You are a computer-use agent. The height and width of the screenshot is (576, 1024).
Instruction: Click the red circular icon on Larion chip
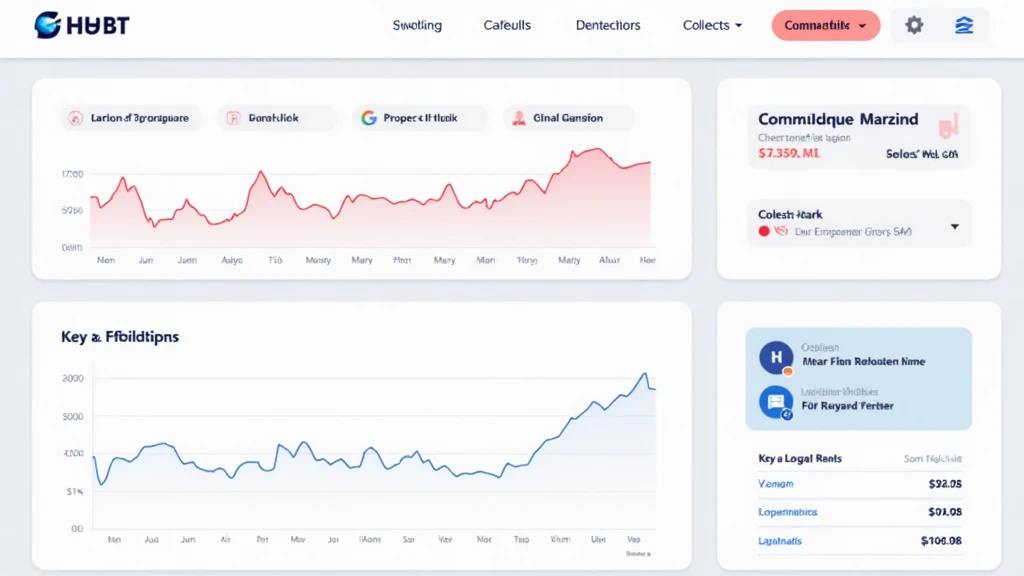click(75, 118)
